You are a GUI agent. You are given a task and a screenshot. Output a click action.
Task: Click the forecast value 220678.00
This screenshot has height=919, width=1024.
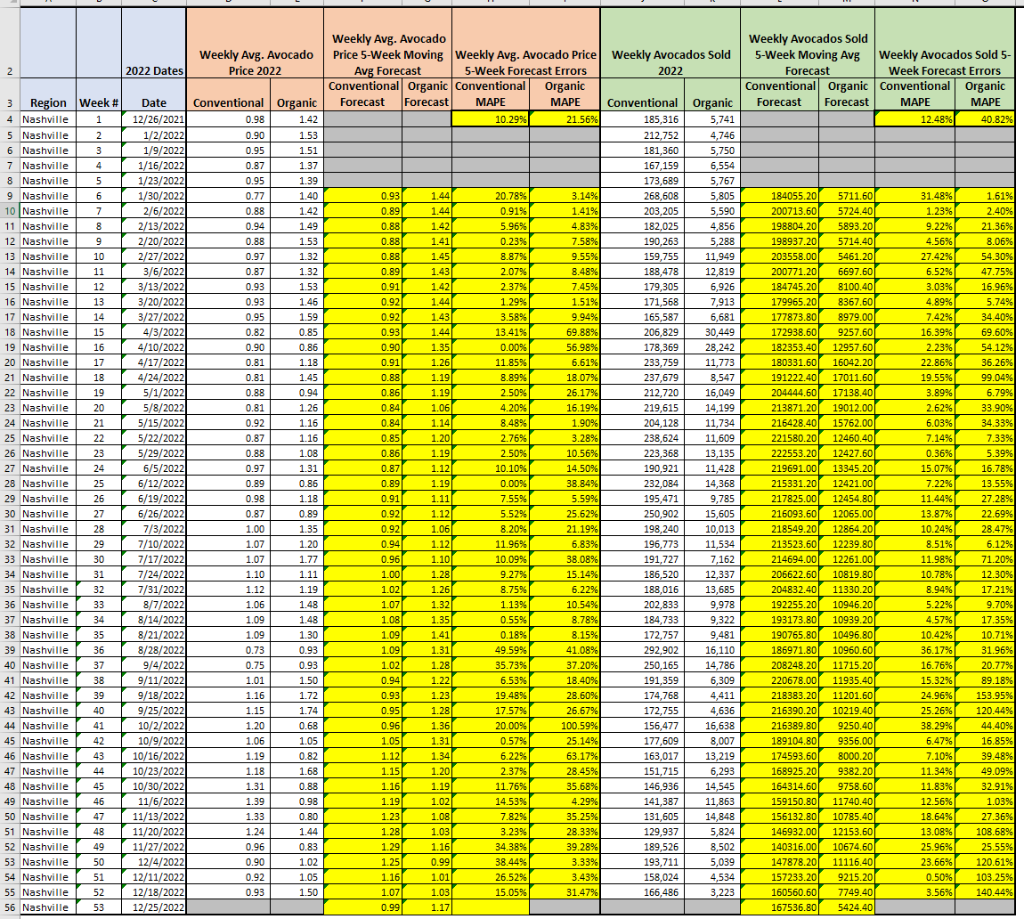point(780,680)
